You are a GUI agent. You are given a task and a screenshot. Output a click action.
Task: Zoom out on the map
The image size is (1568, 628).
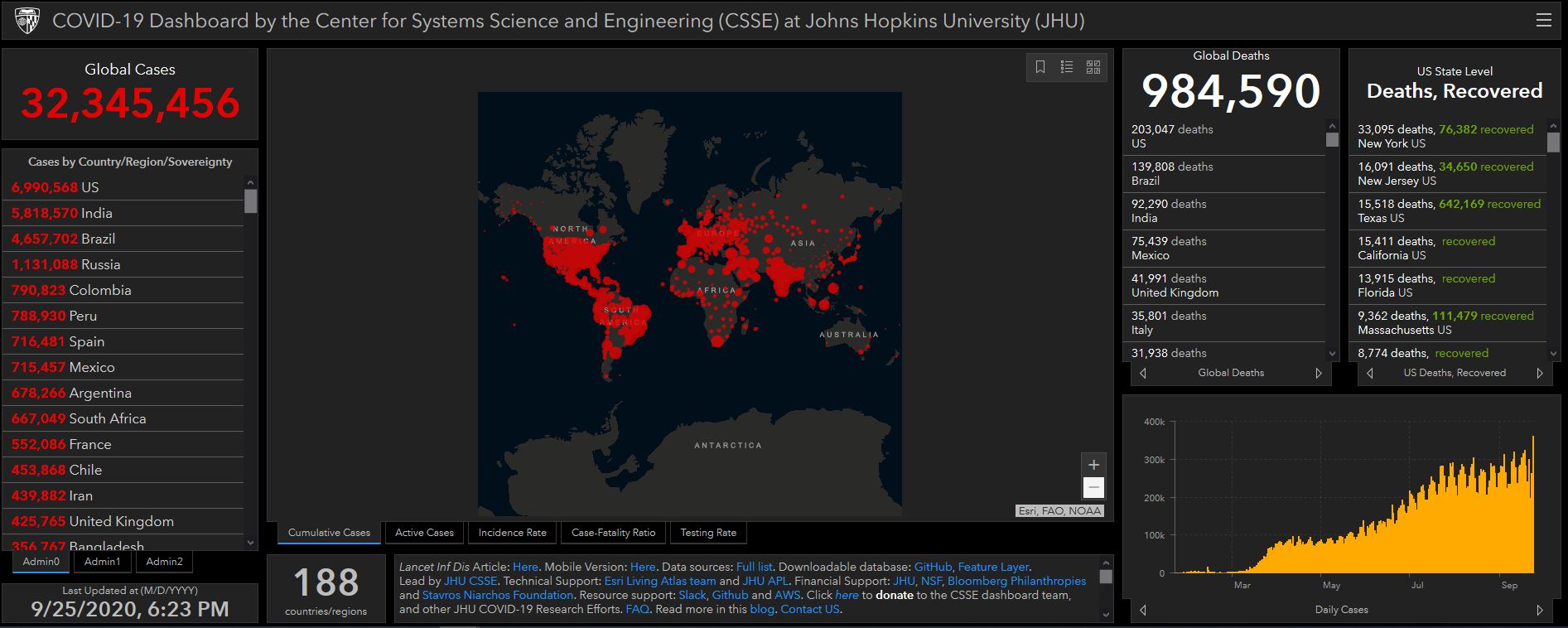pos(1093,488)
